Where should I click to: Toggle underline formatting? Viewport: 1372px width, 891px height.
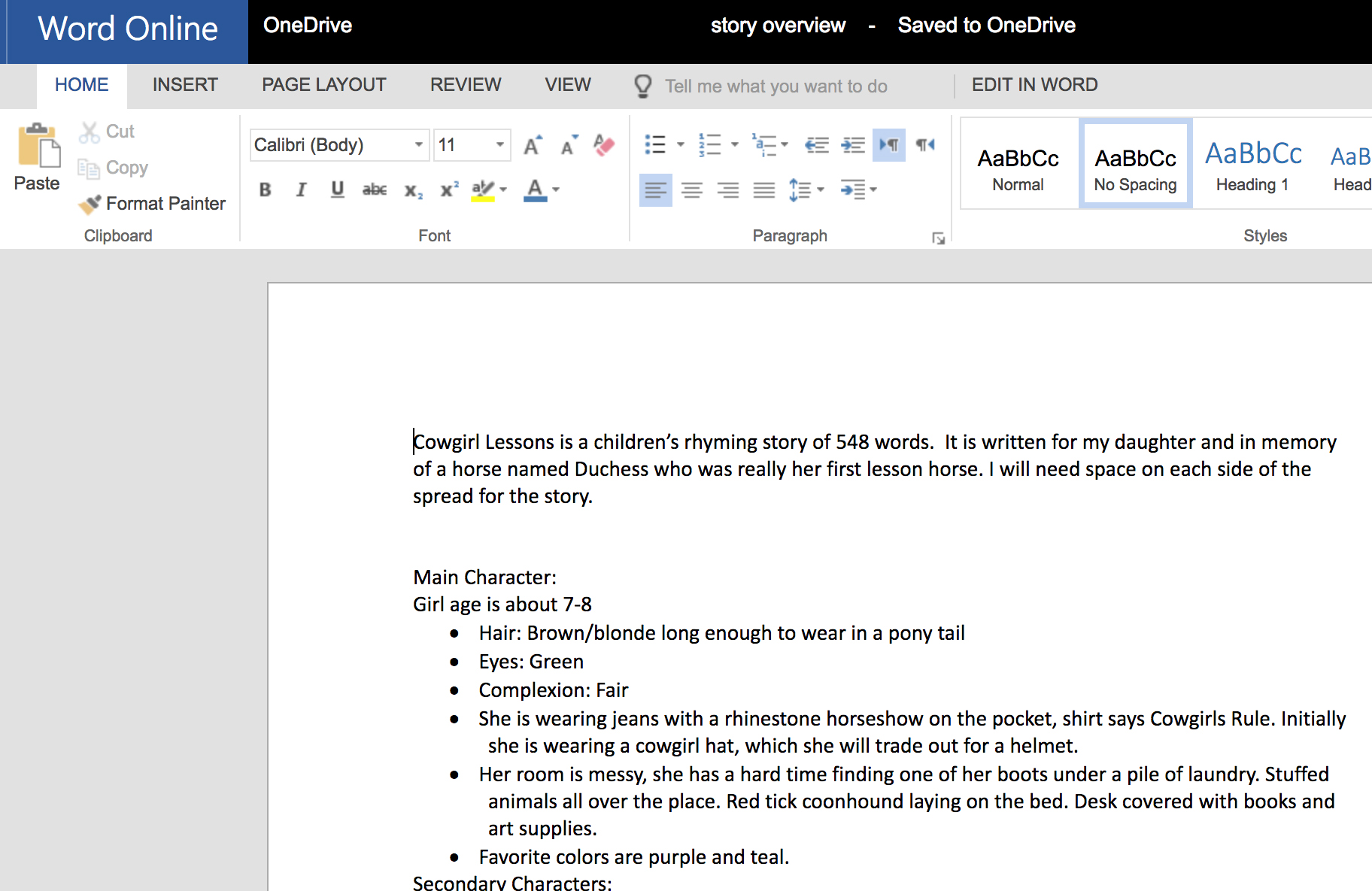click(338, 189)
